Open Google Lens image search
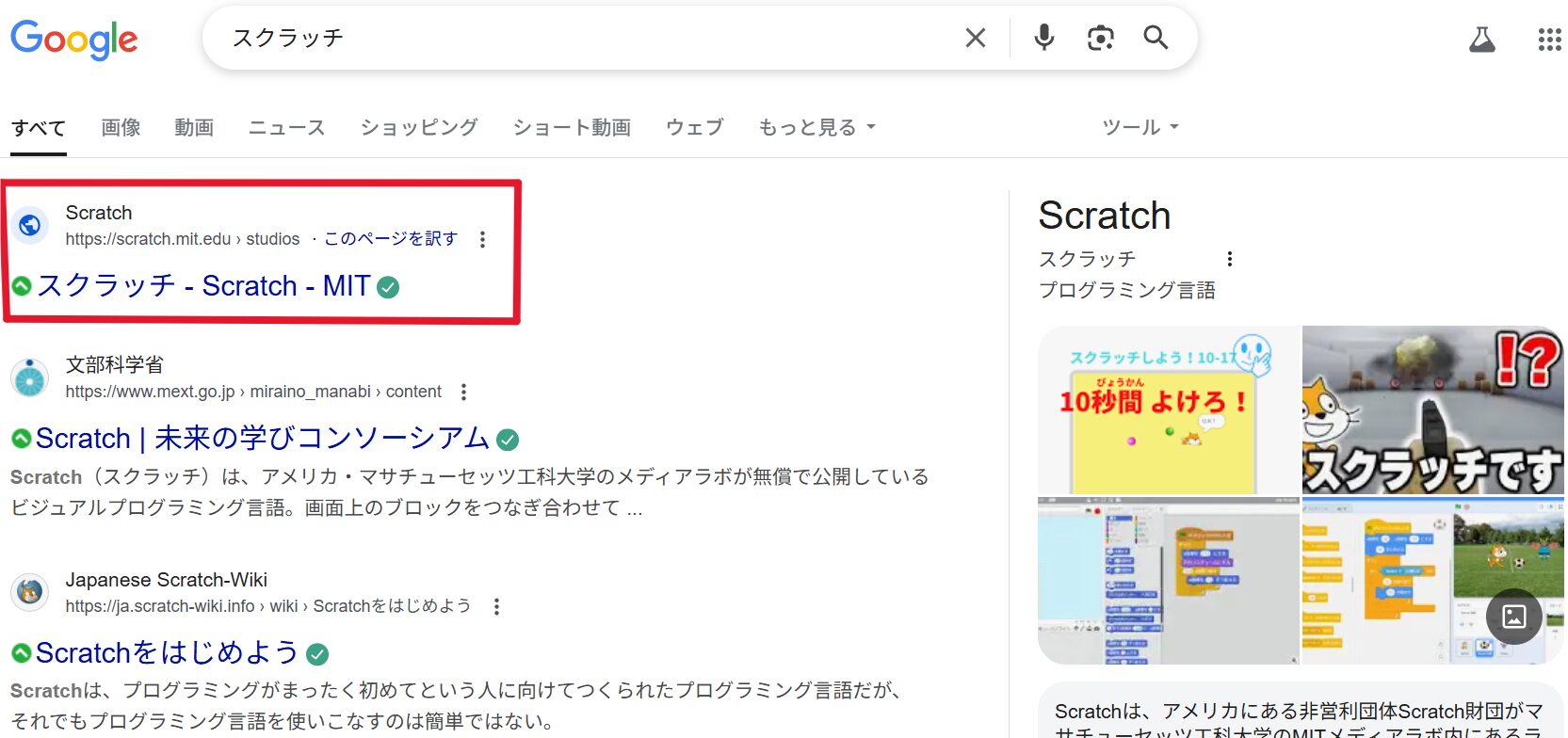The image size is (1568, 738). pyautogui.click(x=1100, y=38)
